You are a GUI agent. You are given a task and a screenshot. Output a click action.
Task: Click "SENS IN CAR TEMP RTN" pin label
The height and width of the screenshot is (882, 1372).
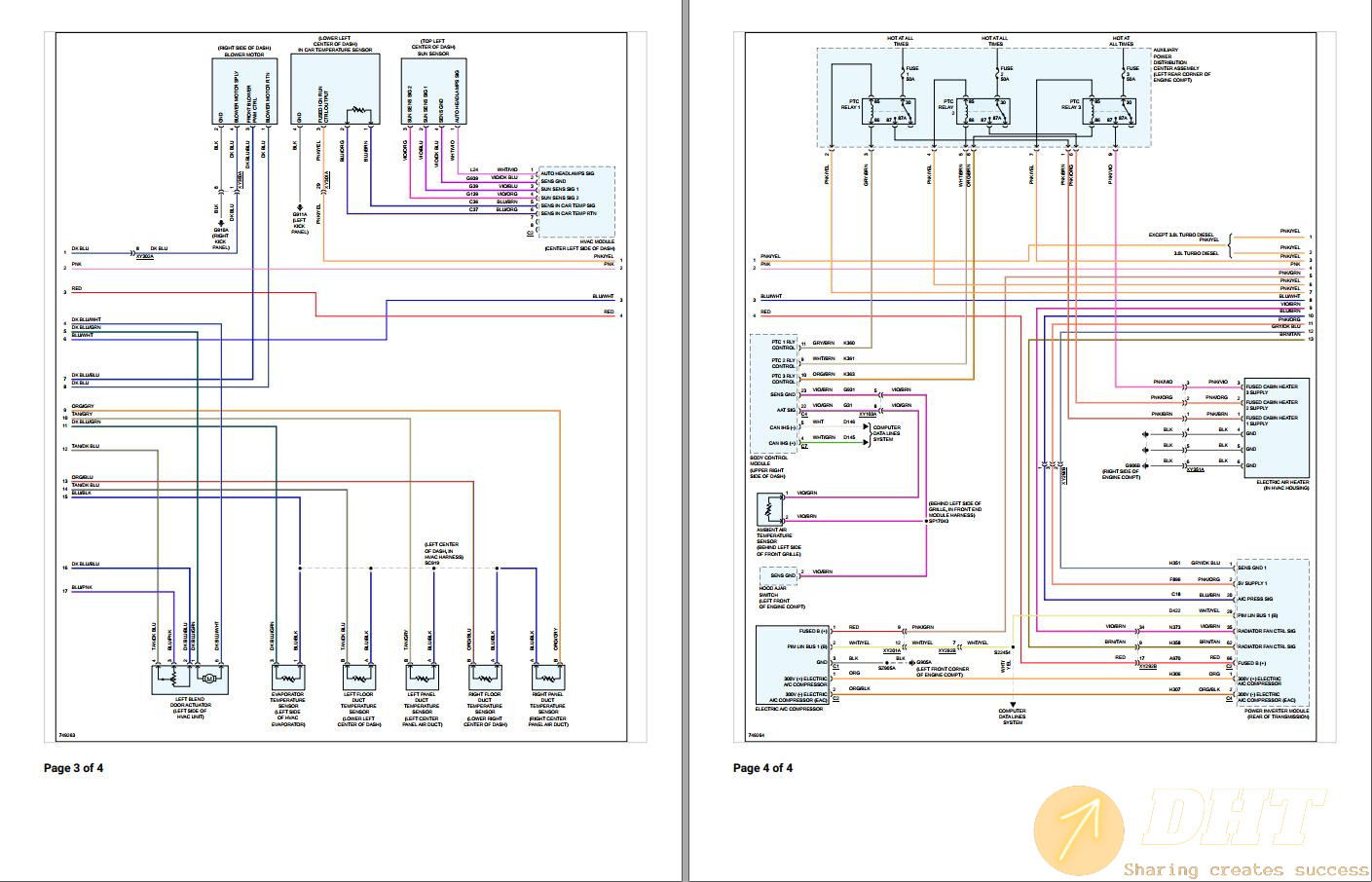(568, 212)
